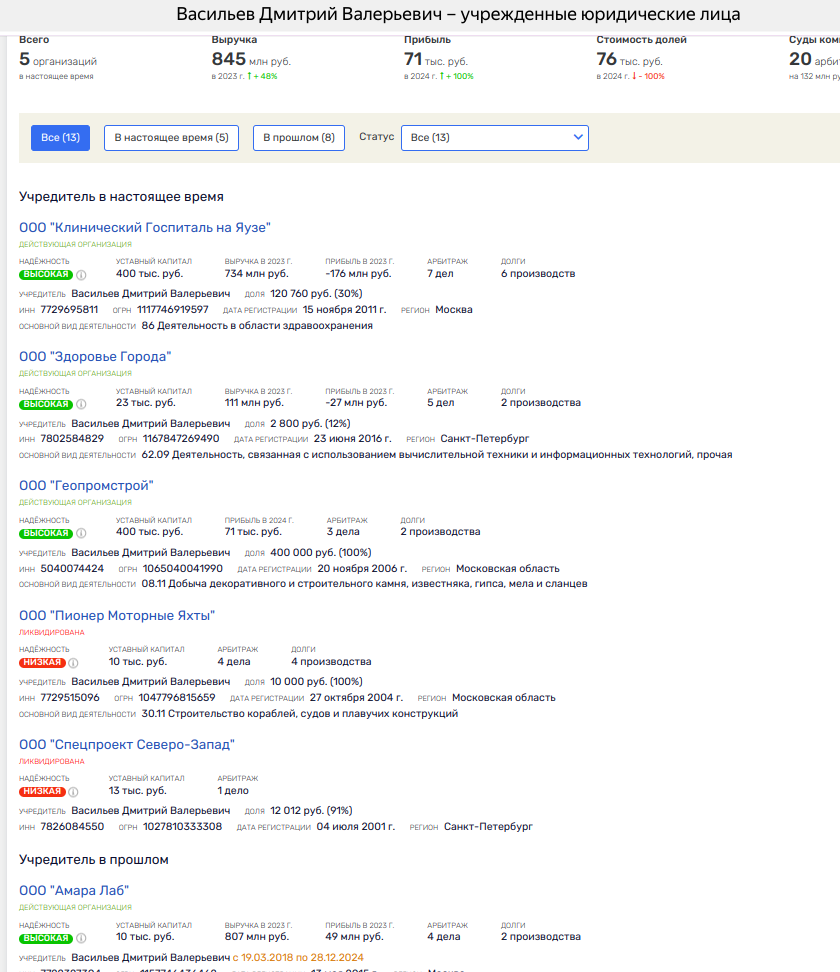
Task: Select the "Все (13)" filter tab
Action: [60, 138]
